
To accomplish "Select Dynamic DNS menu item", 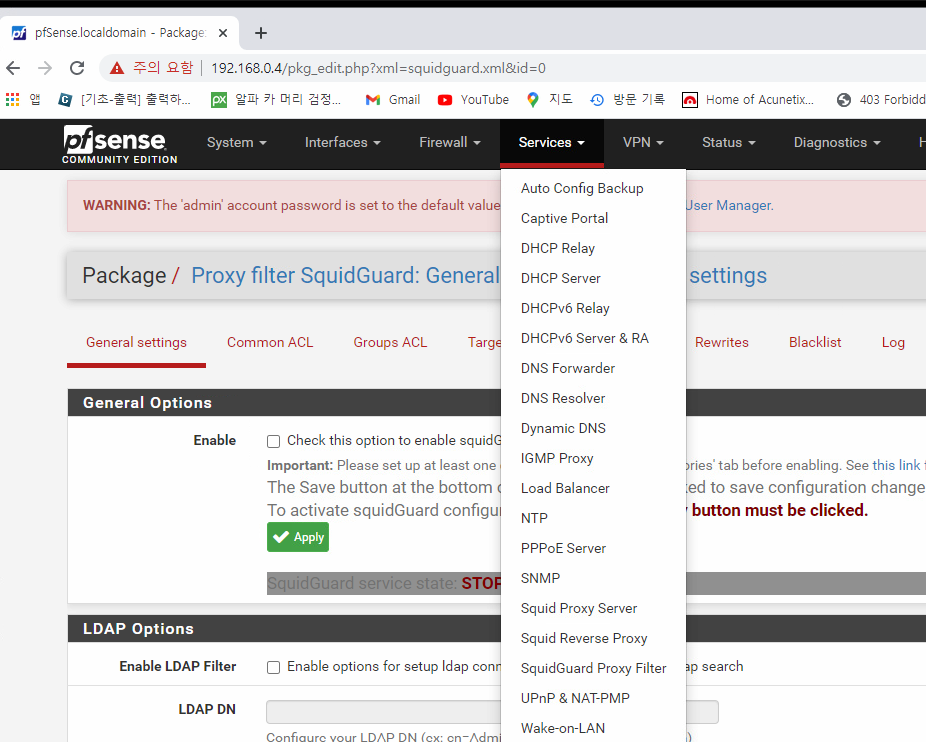I will (593, 428).
